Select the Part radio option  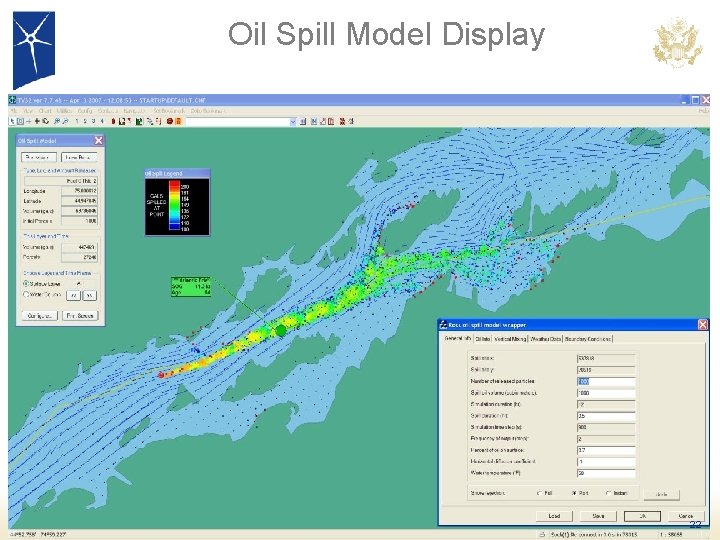click(574, 493)
